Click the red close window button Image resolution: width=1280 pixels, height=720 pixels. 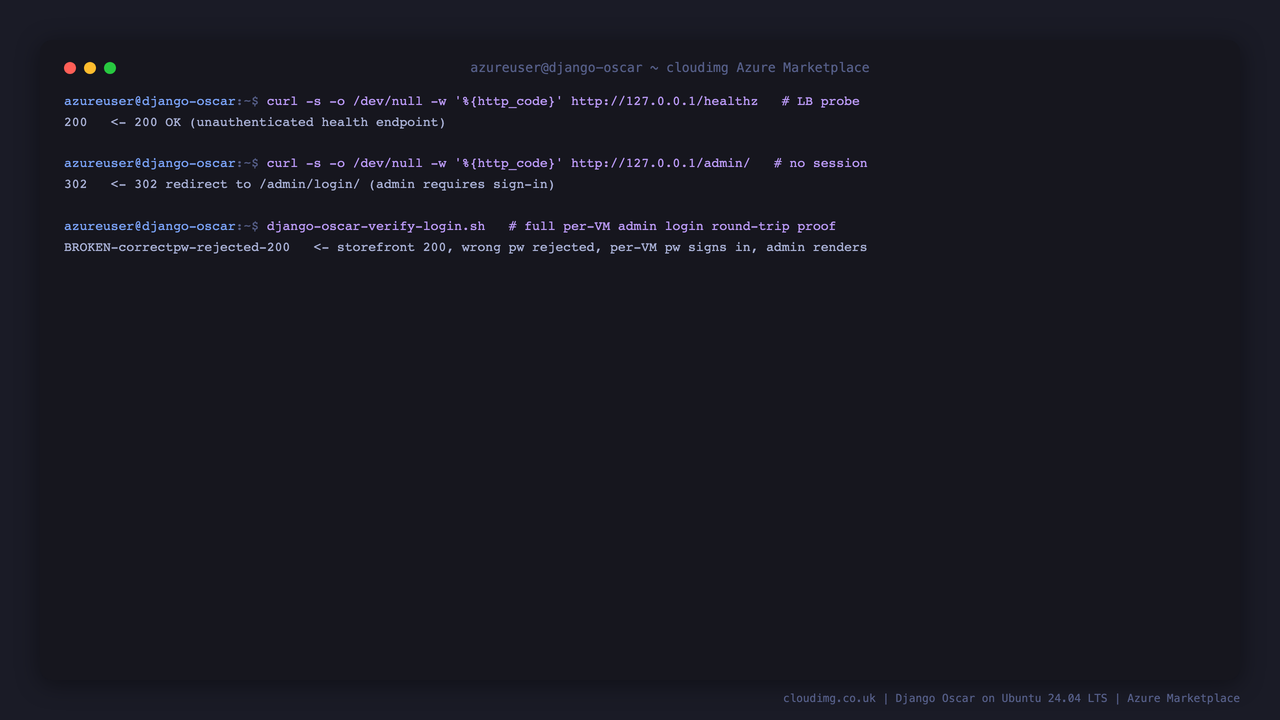pyautogui.click(x=70, y=68)
